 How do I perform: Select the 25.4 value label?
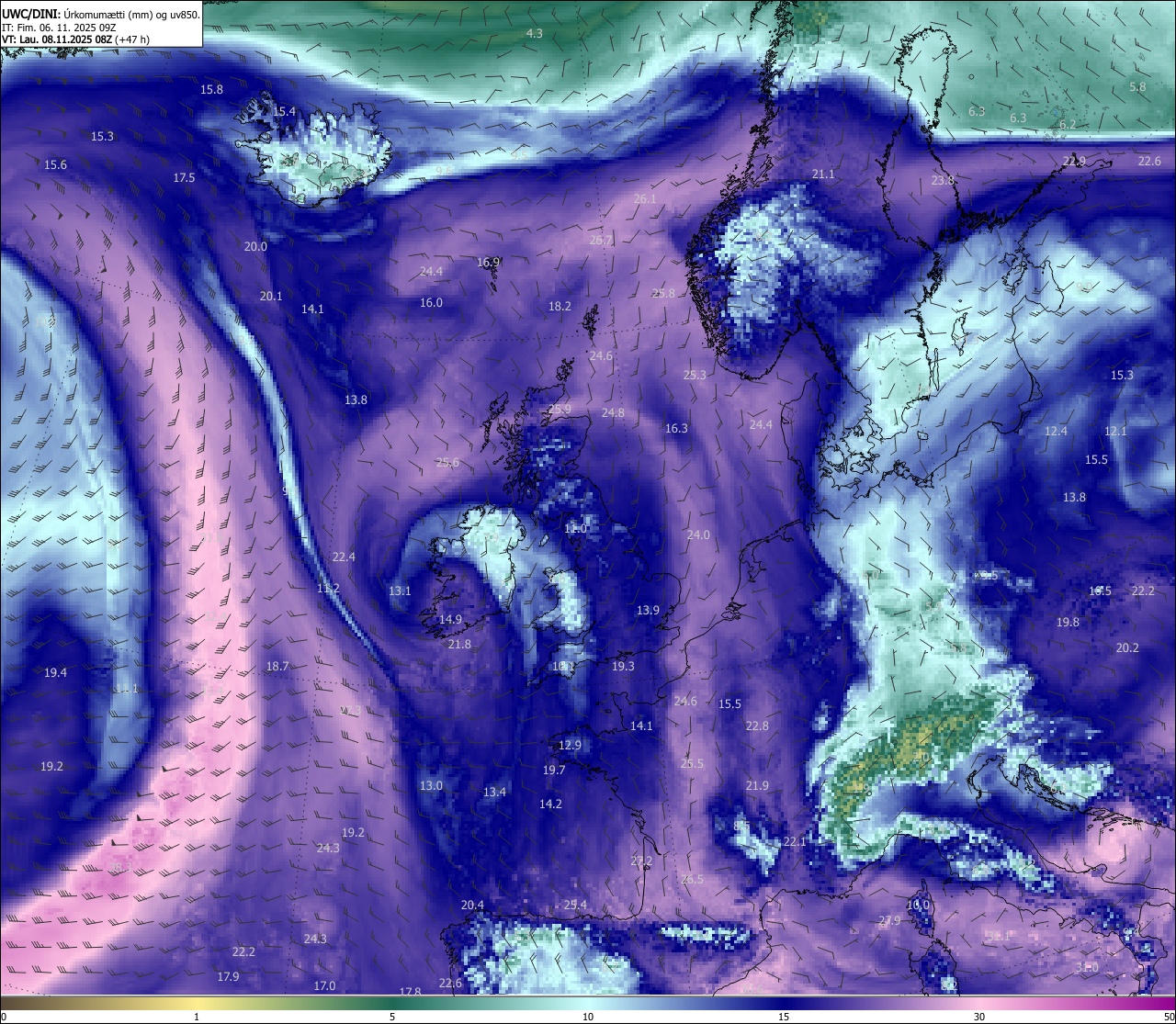[x=575, y=905]
